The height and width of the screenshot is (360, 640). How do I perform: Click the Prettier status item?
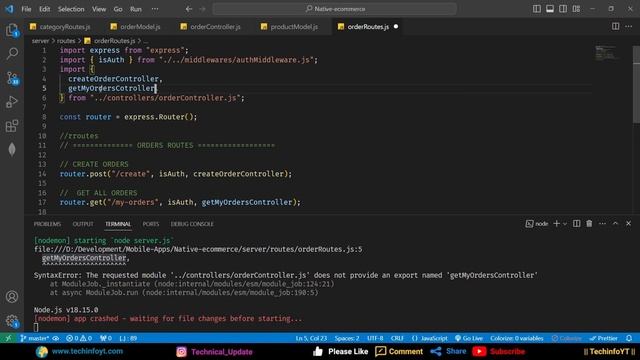click(x=604, y=338)
